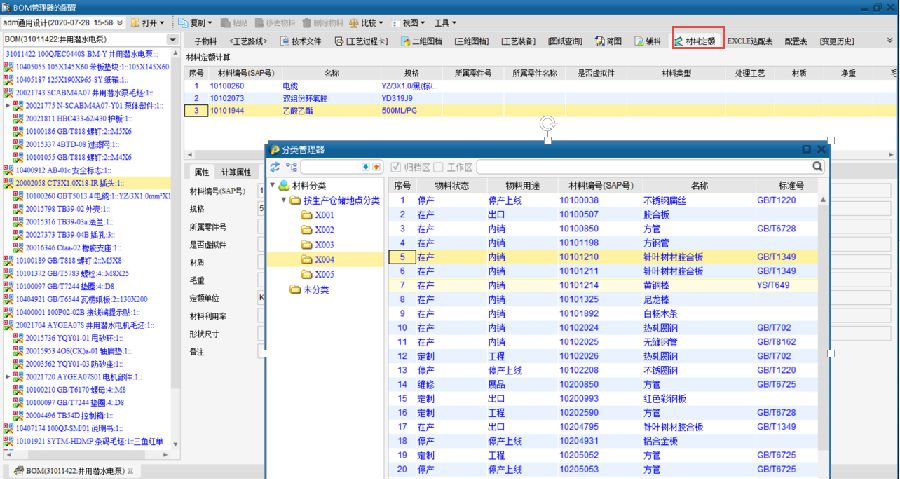Open the 材料定额 tab
This screenshot has height=479, width=900.
706,41
